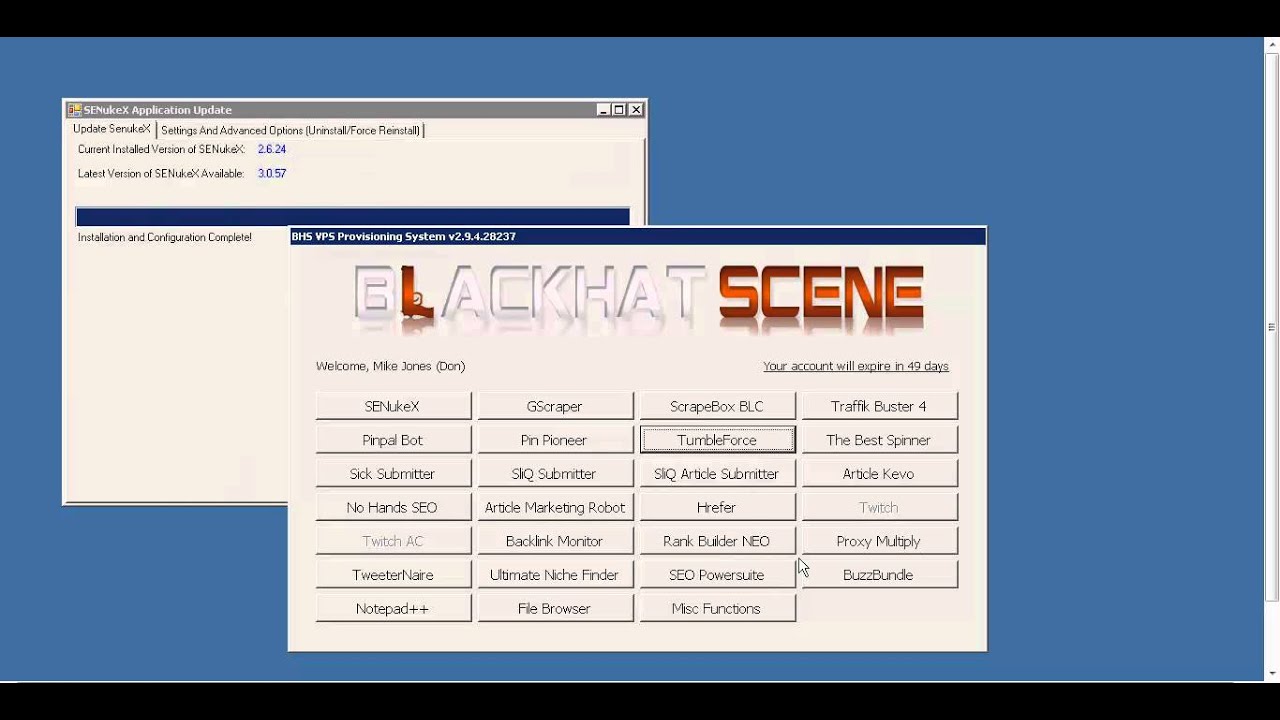Open Settings And Advanced Options tab
The image size is (1280, 720).
coord(290,130)
